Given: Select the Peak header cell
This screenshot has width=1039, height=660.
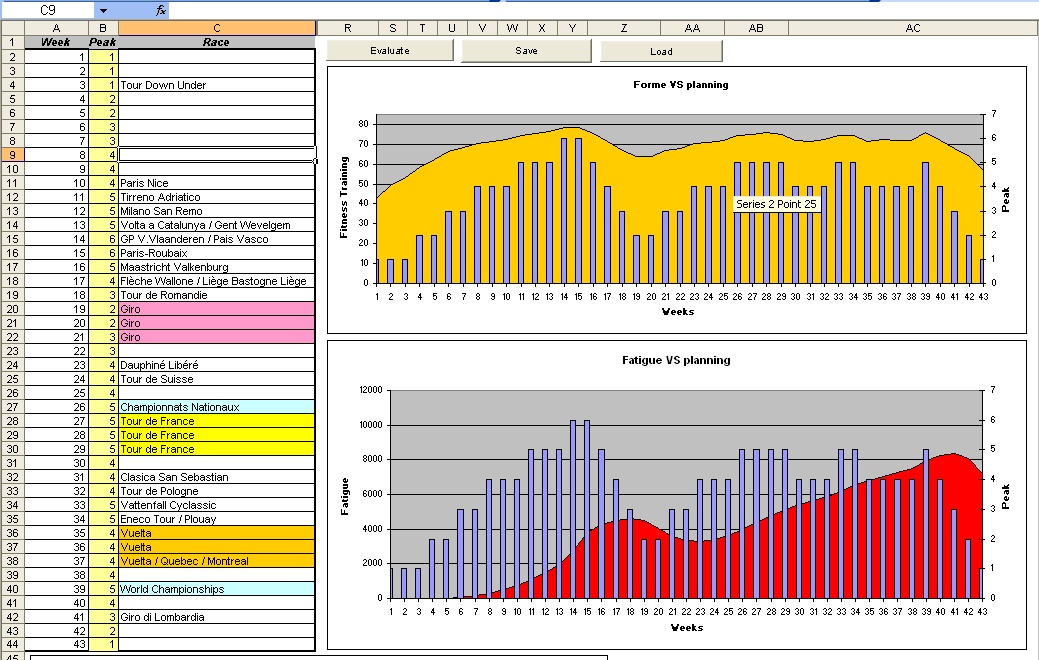Looking at the screenshot, I should [103, 42].
